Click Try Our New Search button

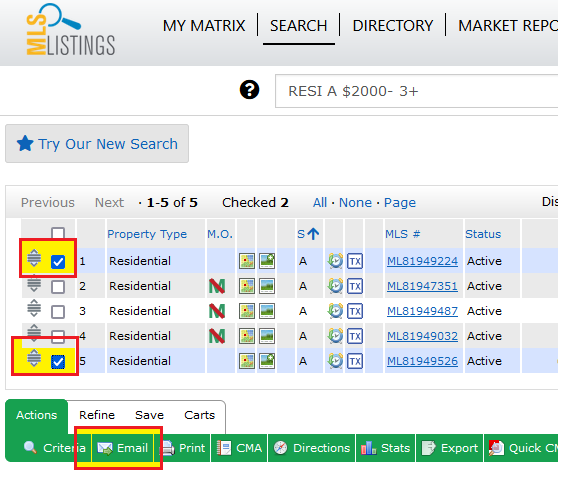[x=97, y=144]
